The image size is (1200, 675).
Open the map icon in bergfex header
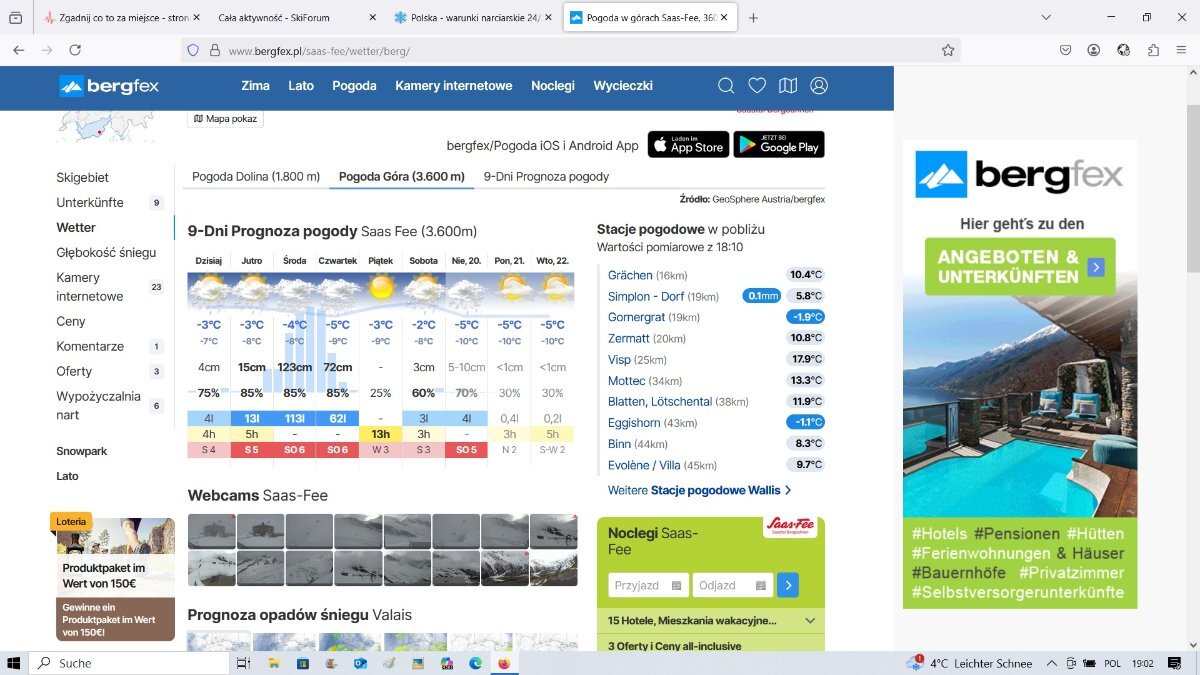pos(788,86)
